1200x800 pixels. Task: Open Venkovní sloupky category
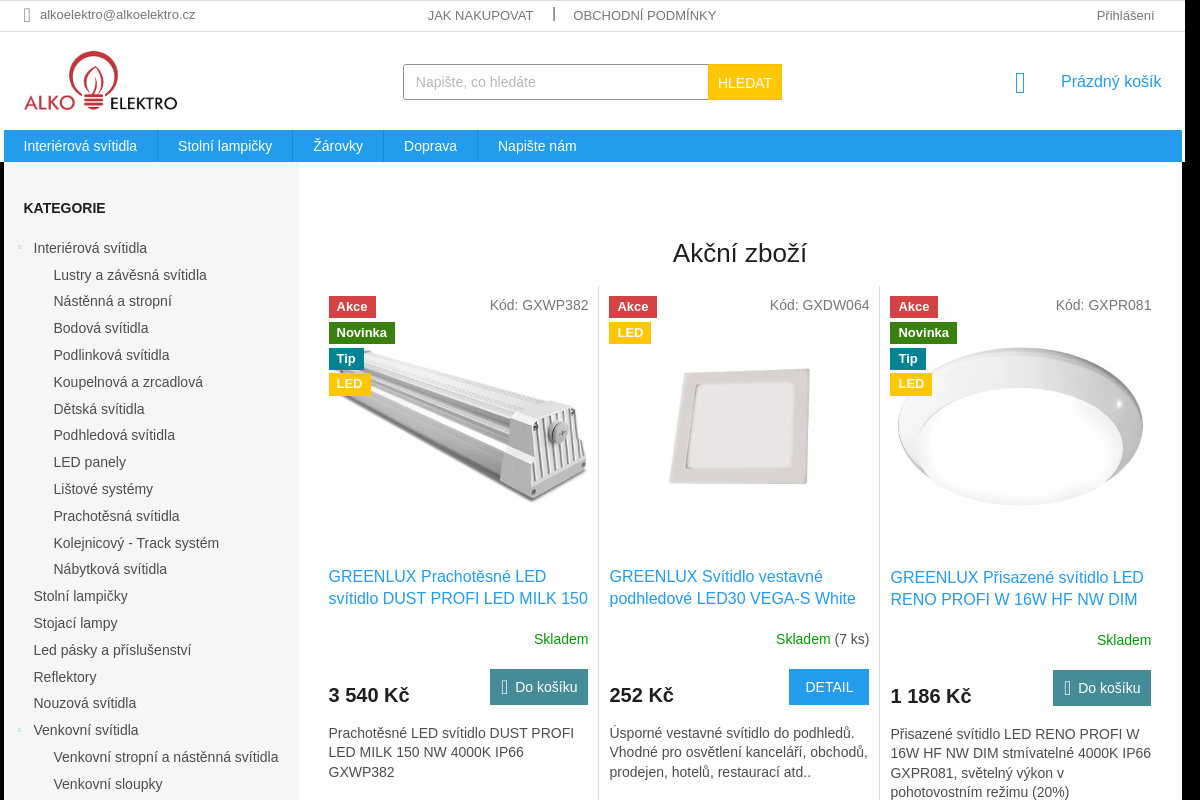(108, 784)
